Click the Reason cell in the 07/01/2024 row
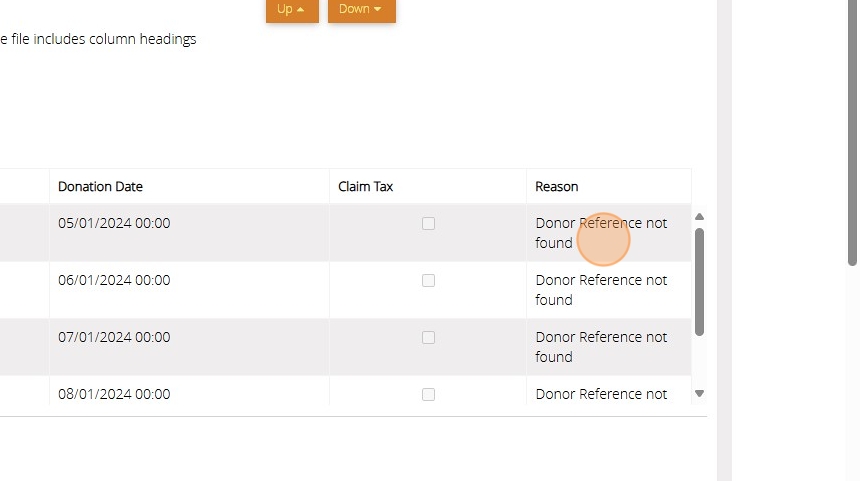 601,347
